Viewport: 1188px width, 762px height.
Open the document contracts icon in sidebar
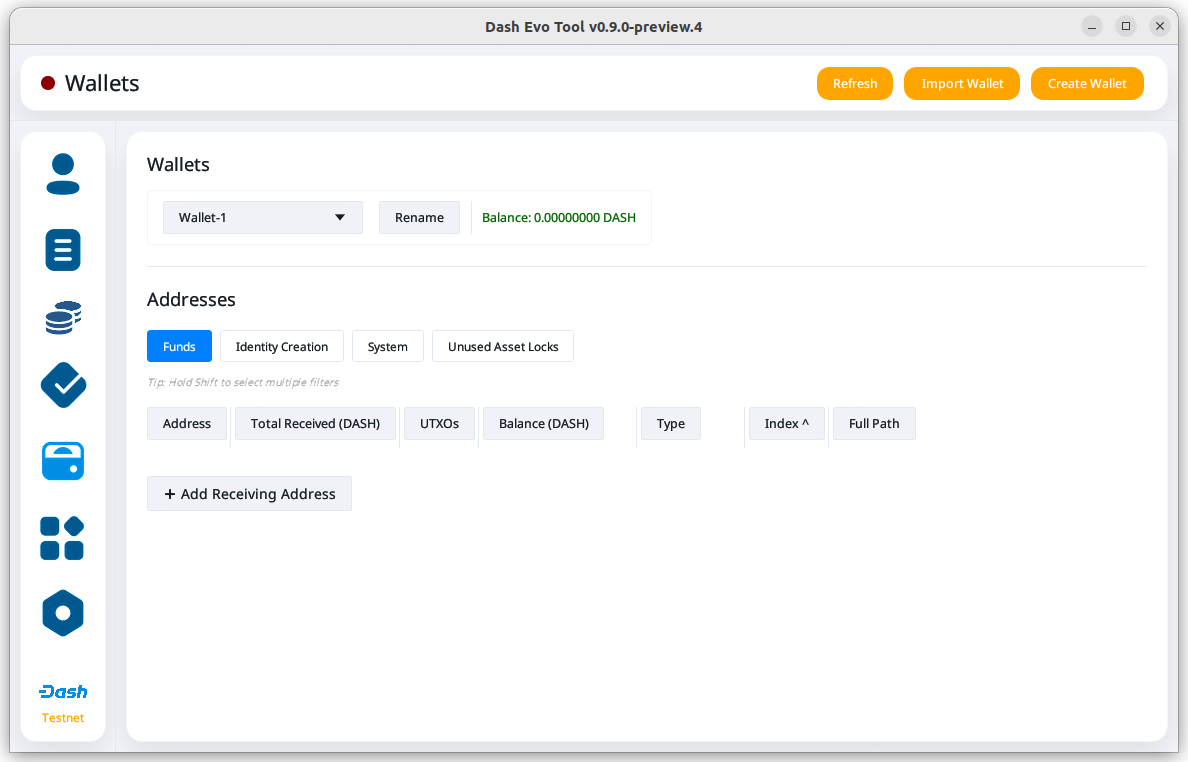tap(63, 250)
